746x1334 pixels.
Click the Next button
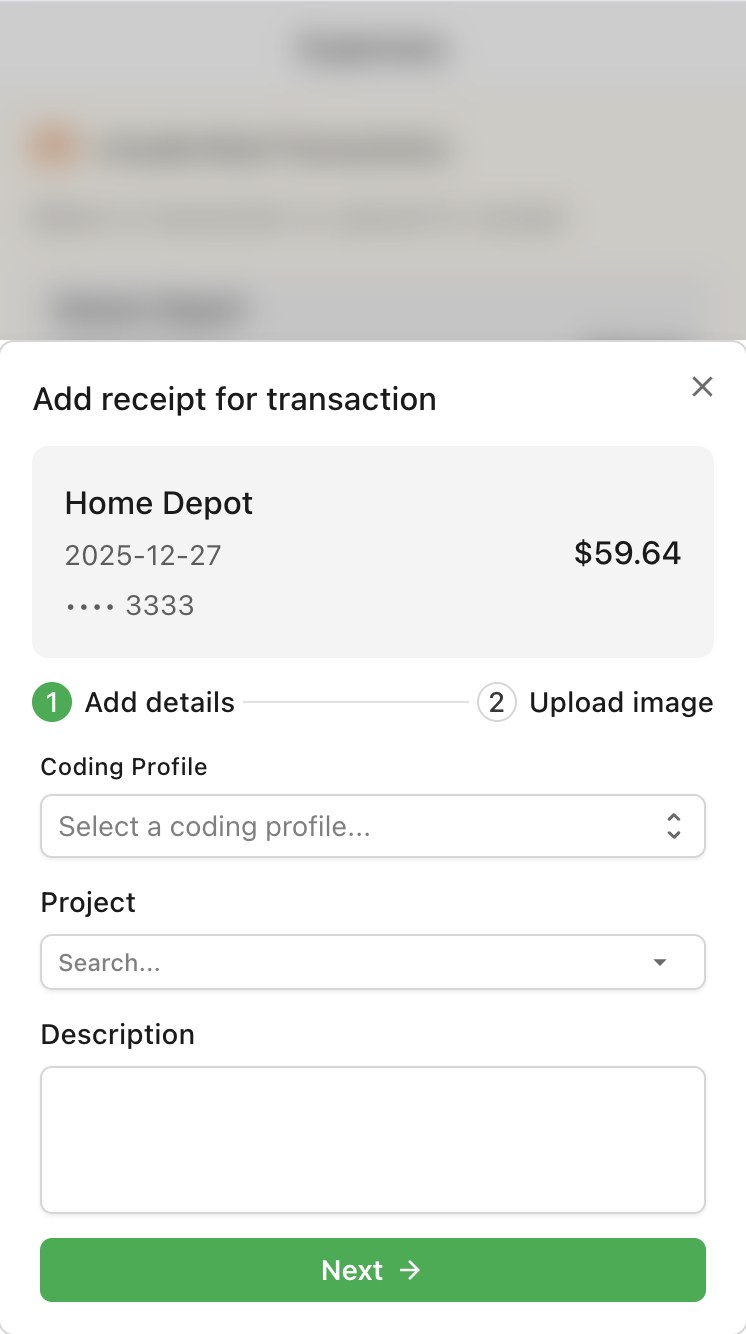pos(373,1270)
